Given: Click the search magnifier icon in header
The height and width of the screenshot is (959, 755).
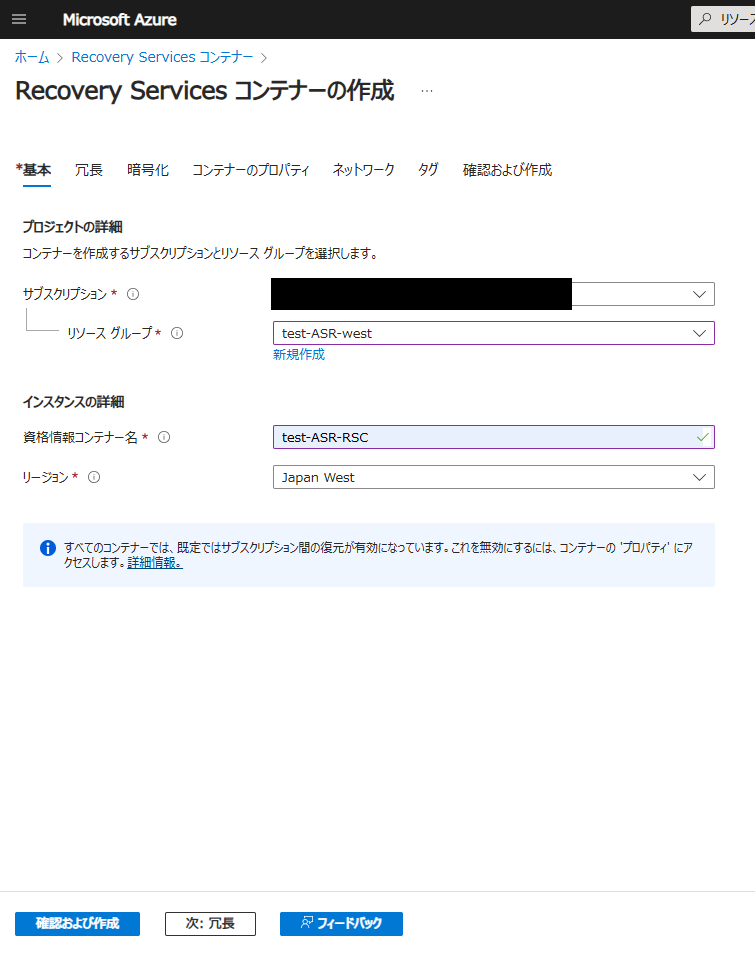Looking at the screenshot, I should (706, 19).
